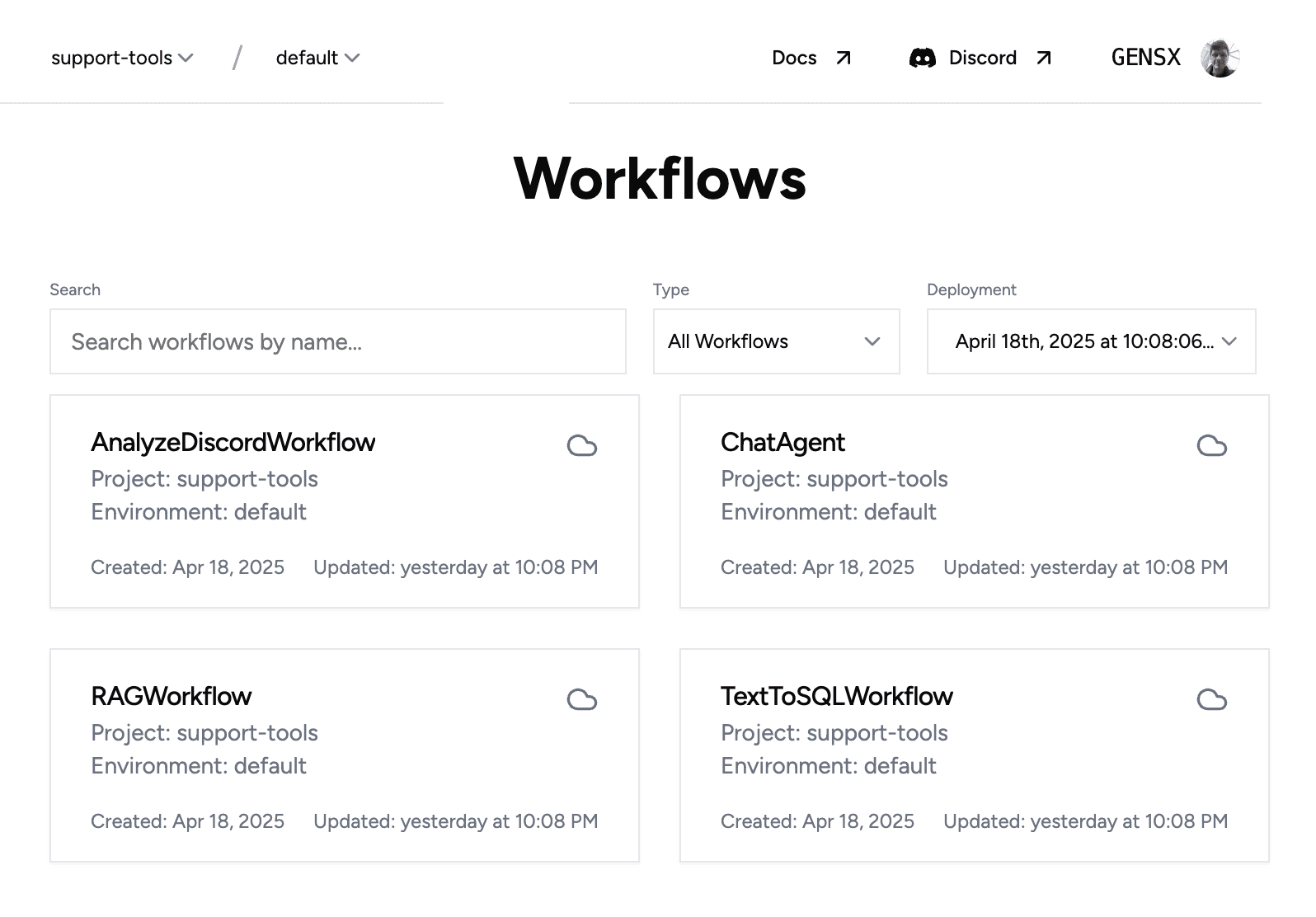Click Environment: default on TextToSQLWorkflow card
The width and height of the screenshot is (1316, 917).
pos(829,766)
